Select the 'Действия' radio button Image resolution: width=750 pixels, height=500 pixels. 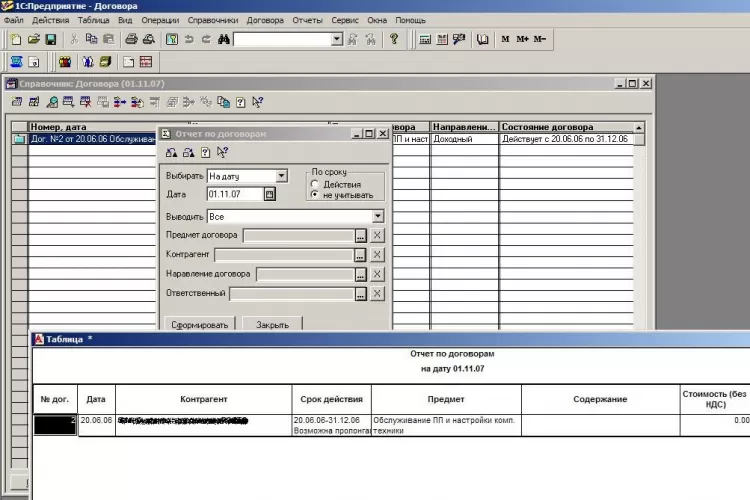coord(315,184)
